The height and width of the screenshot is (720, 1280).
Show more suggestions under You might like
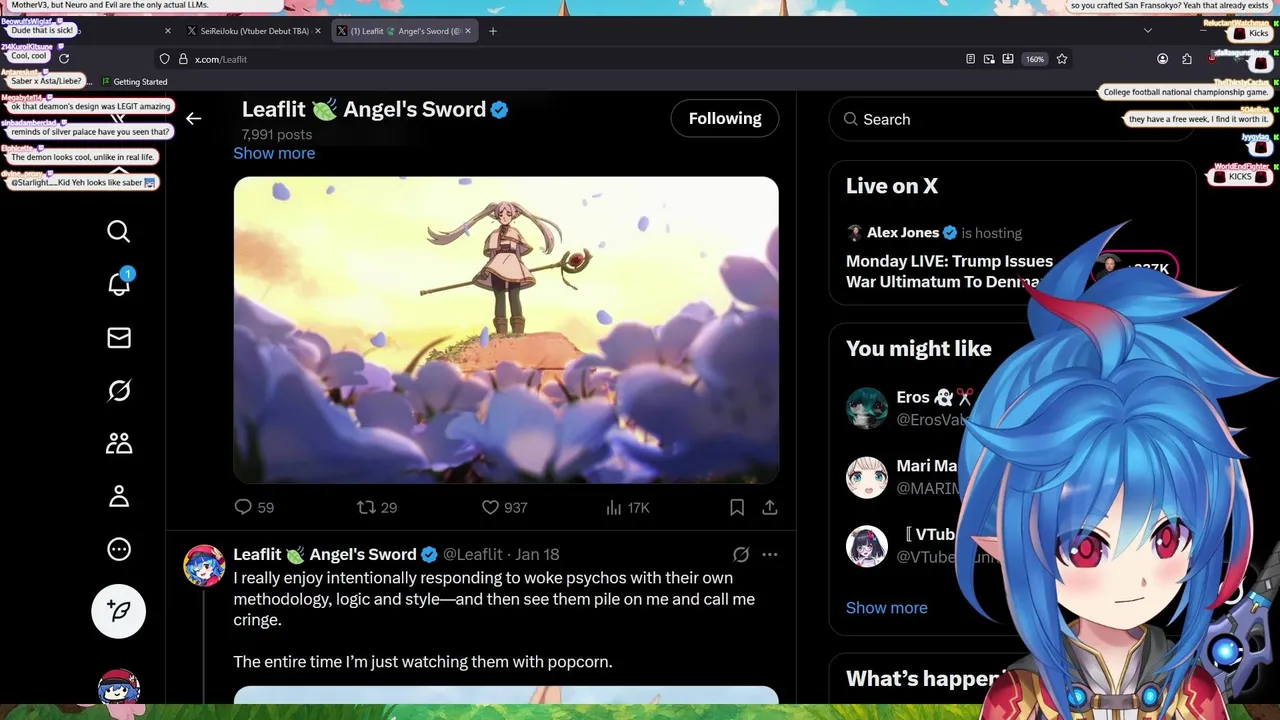(x=886, y=608)
